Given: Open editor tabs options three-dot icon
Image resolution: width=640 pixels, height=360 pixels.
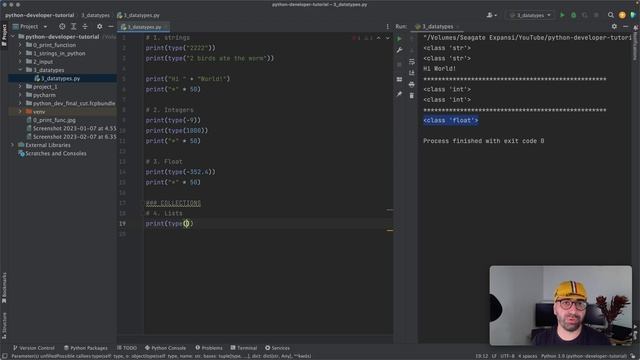Looking at the screenshot, I should tap(387, 27).
